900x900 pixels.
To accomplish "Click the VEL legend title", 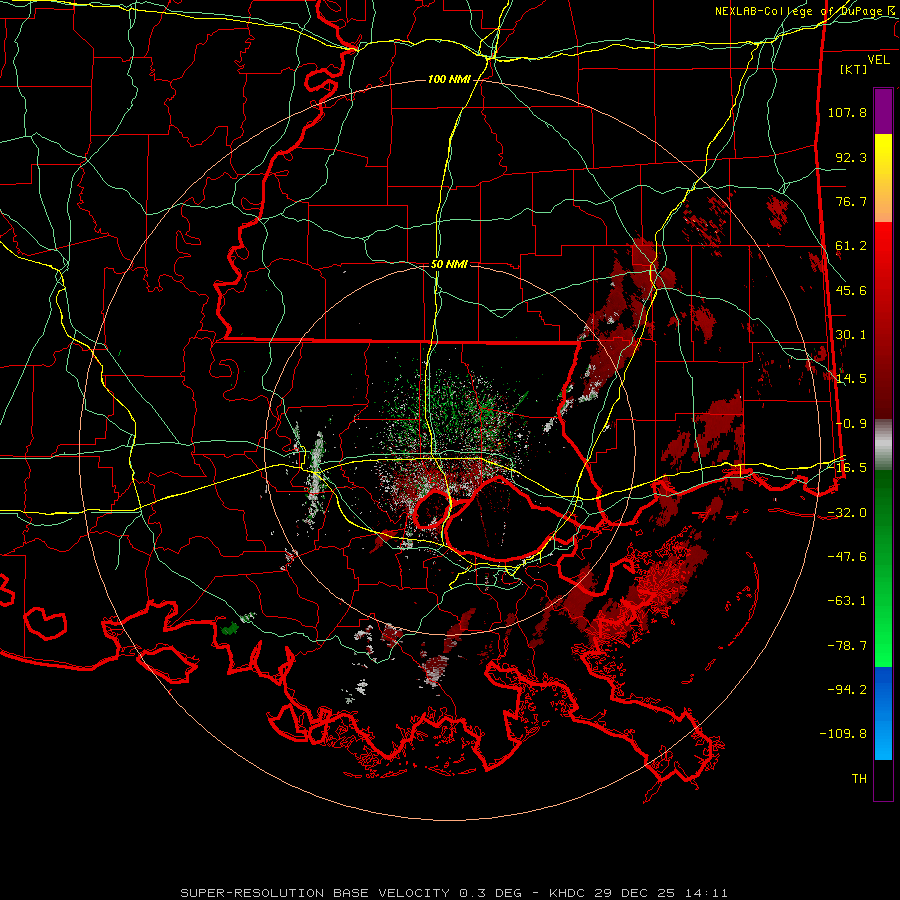I will coord(878,60).
